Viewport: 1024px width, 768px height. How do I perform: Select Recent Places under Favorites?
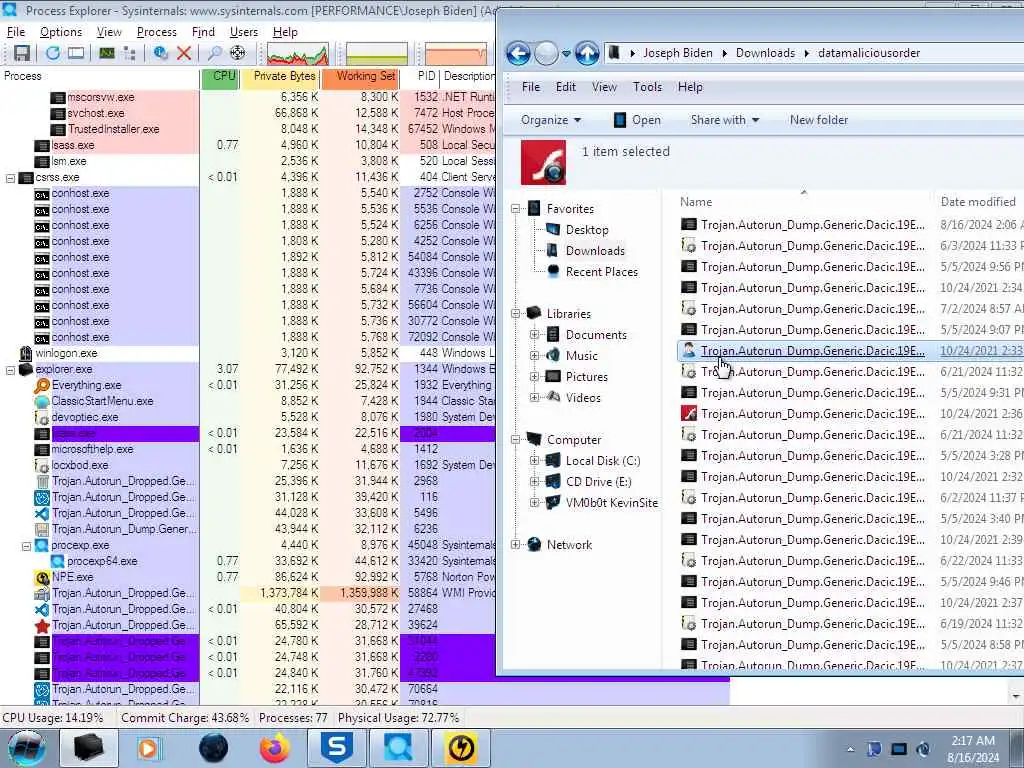click(x=601, y=272)
